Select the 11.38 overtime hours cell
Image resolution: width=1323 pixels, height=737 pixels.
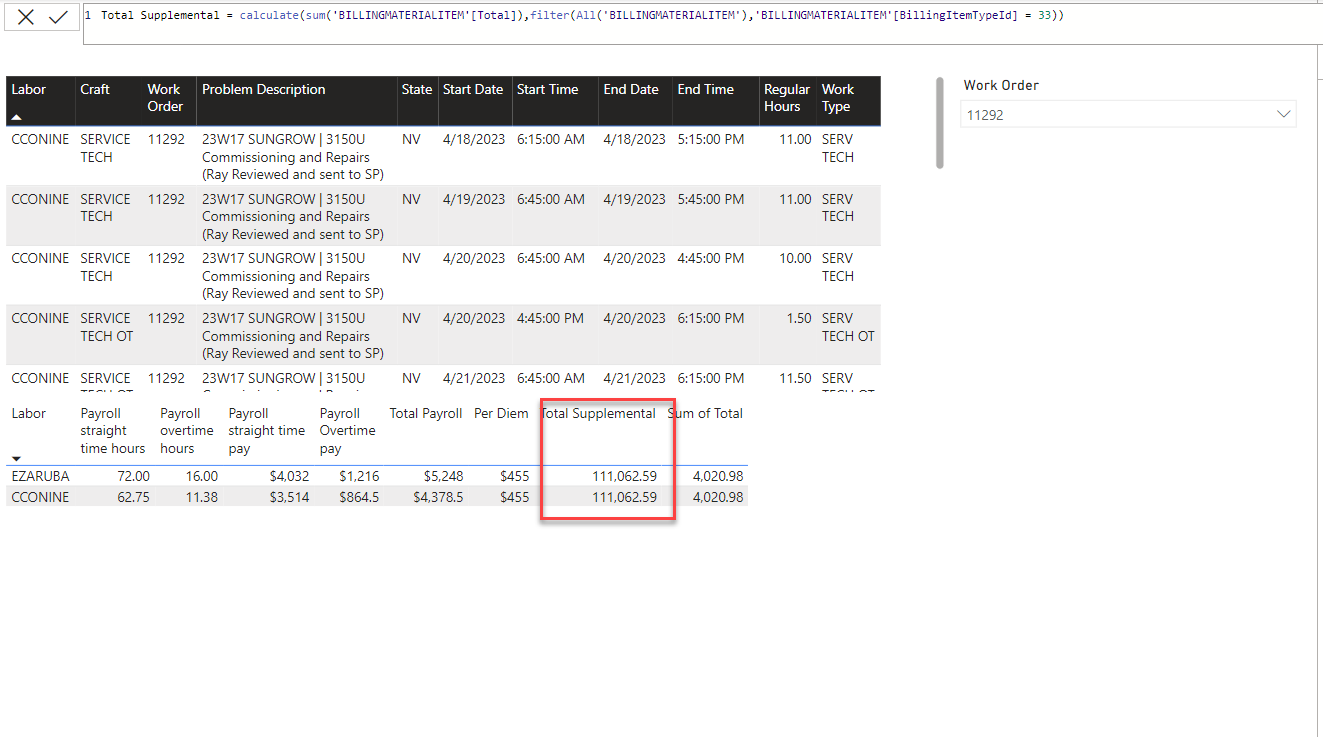point(201,497)
